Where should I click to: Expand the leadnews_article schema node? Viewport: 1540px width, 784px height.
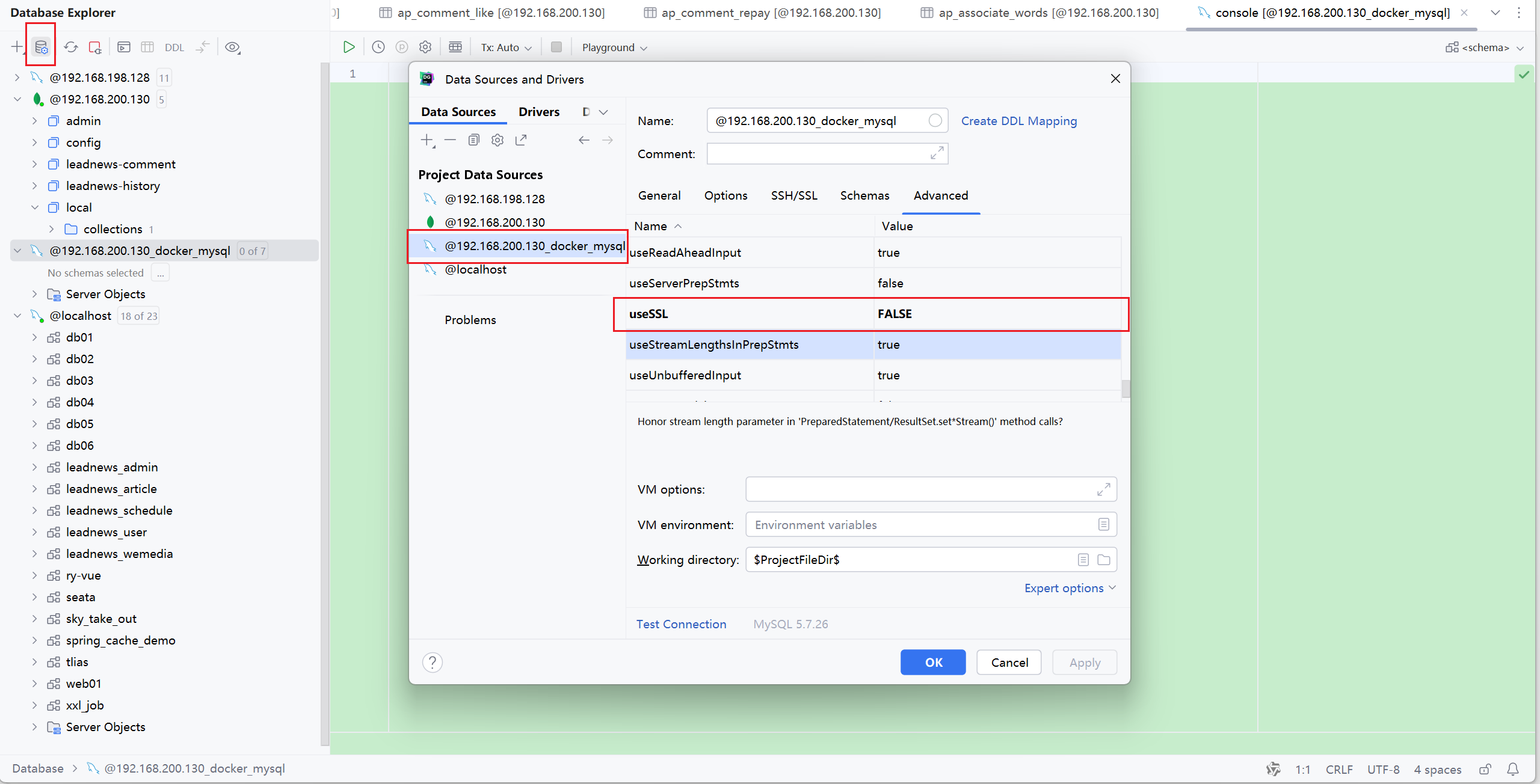point(35,489)
